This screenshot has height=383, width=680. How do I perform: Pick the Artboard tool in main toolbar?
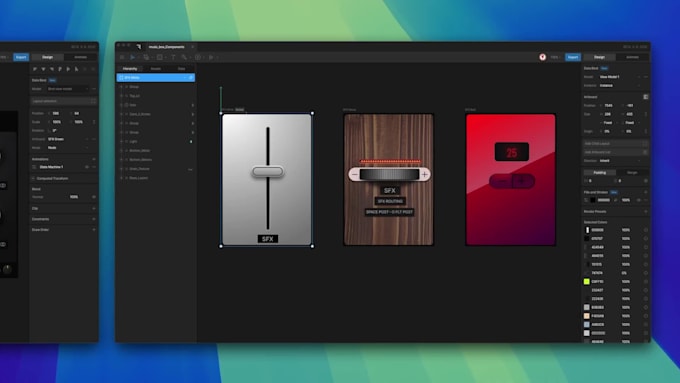point(160,57)
